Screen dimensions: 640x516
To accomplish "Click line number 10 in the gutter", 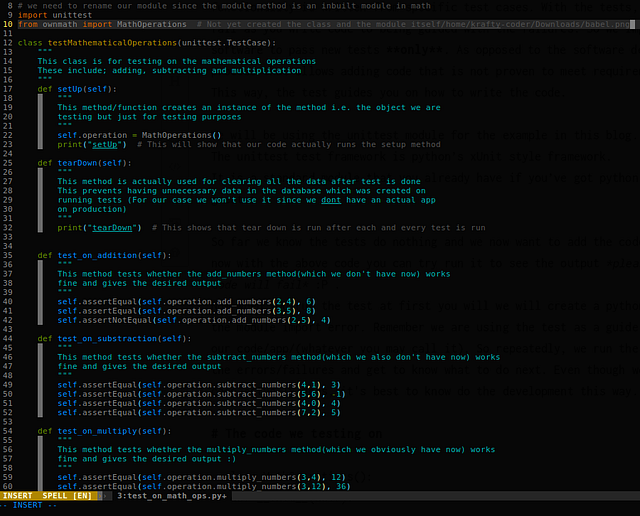I will coord(8,24).
